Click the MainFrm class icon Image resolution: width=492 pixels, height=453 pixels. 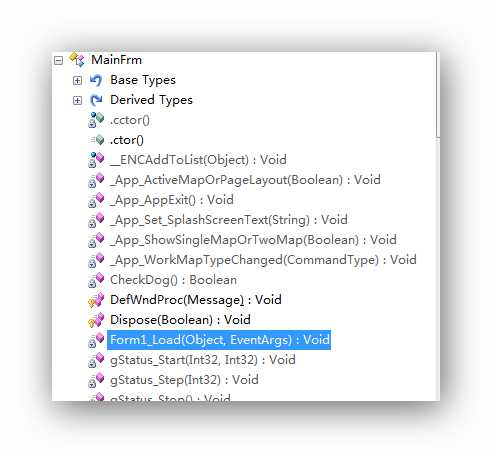77,60
